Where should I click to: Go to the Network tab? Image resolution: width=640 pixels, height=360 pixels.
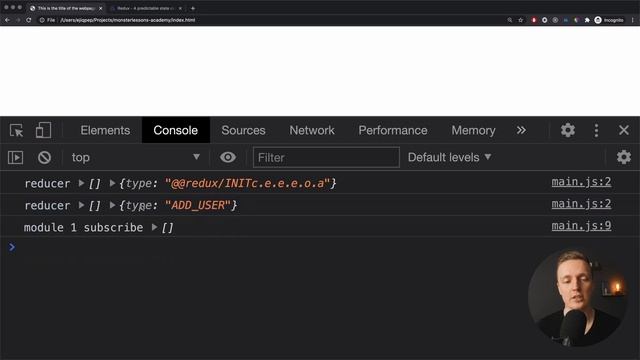[312, 131]
